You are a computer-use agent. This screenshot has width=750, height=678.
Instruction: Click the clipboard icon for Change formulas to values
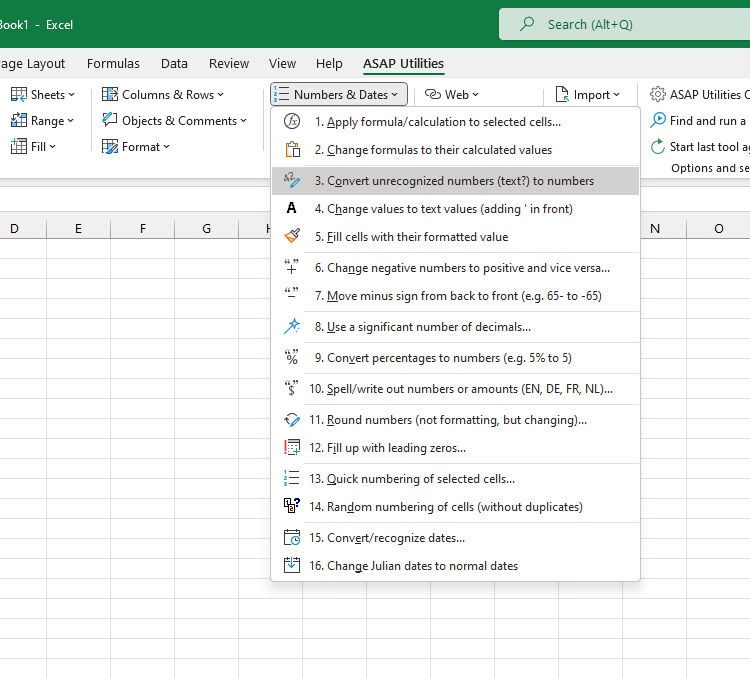click(292, 150)
